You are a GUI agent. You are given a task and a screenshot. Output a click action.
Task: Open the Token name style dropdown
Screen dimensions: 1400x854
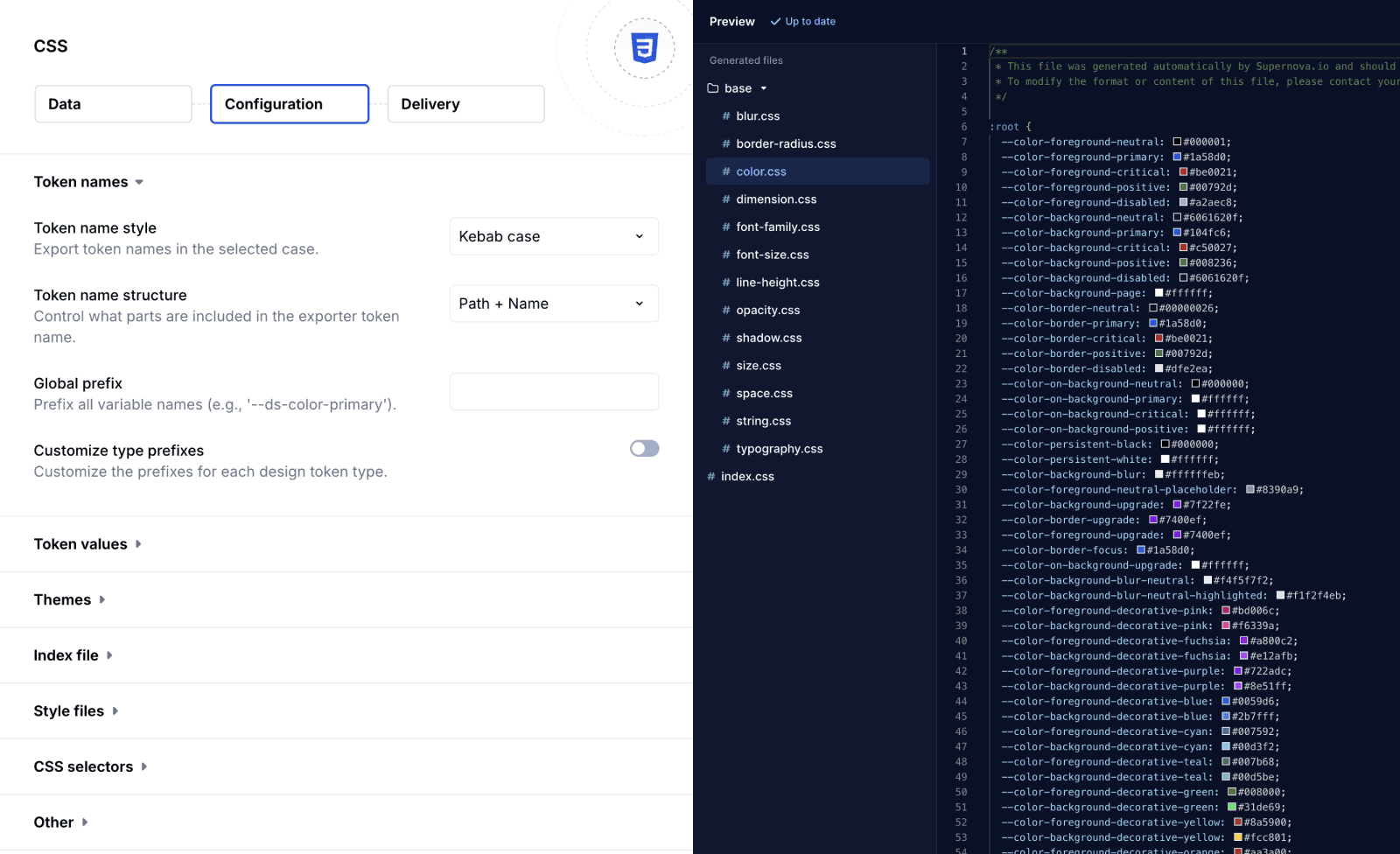[554, 236]
